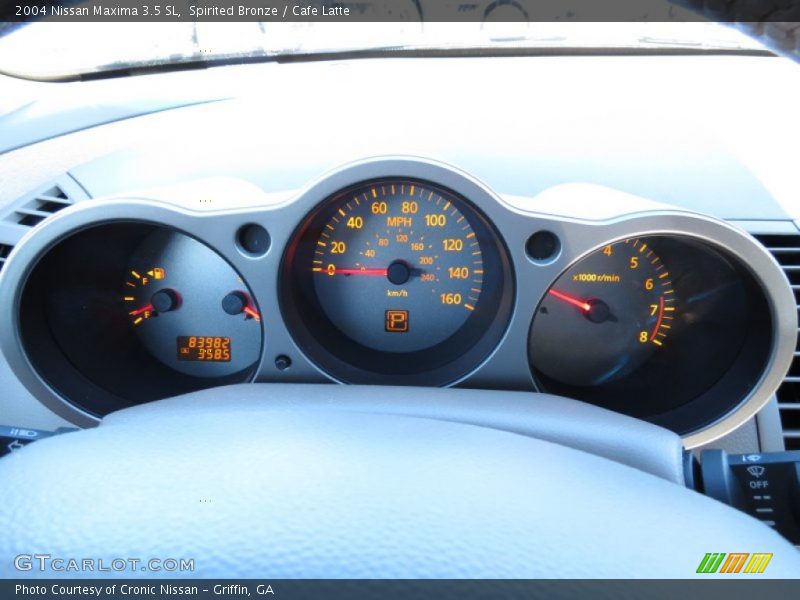Click the 200 km/h inner mark
This screenshot has height=600, width=800.
pos(426,261)
